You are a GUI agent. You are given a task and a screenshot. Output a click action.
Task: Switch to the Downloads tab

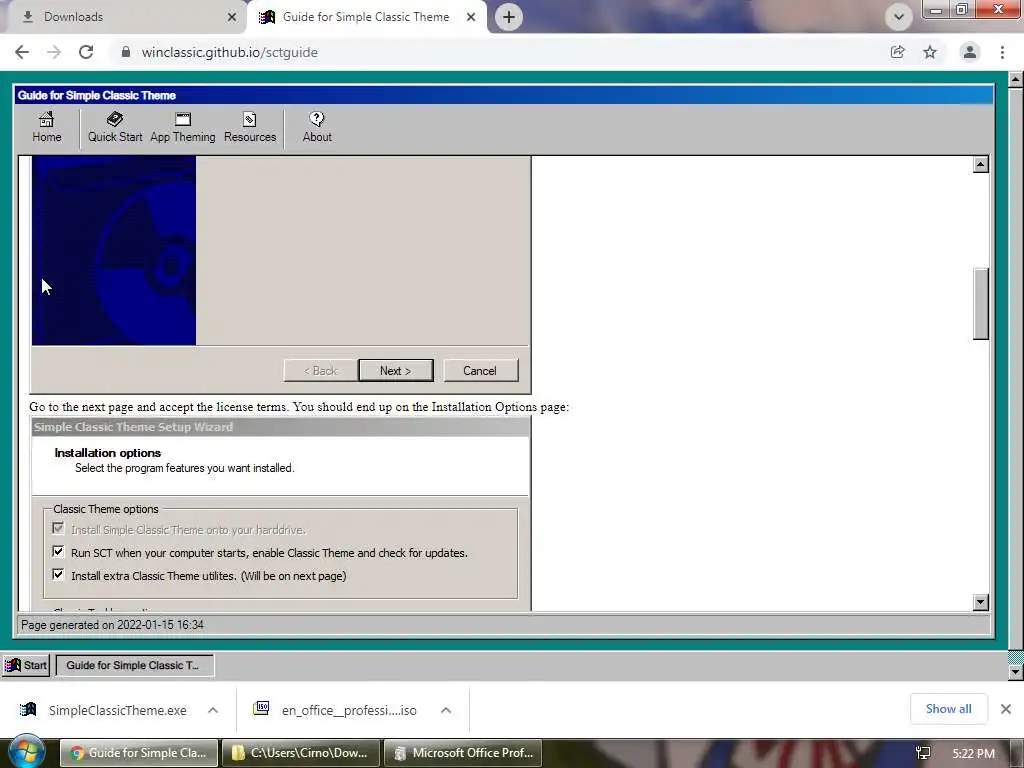(x=124, y=17)
